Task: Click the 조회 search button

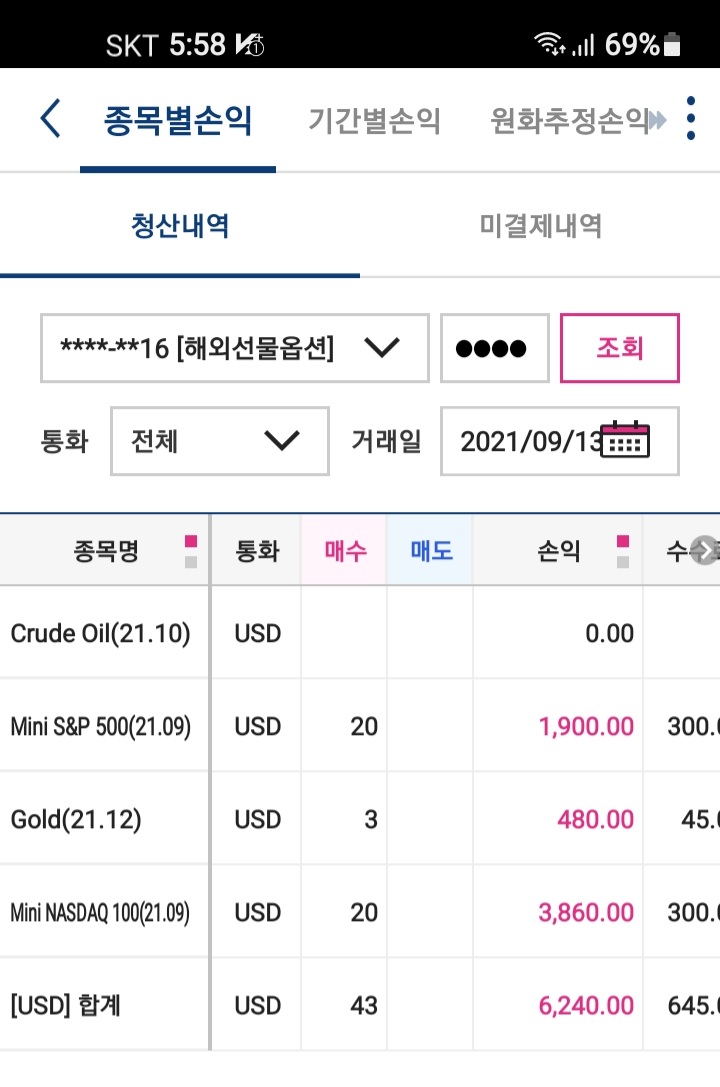Action: (620, 348)
